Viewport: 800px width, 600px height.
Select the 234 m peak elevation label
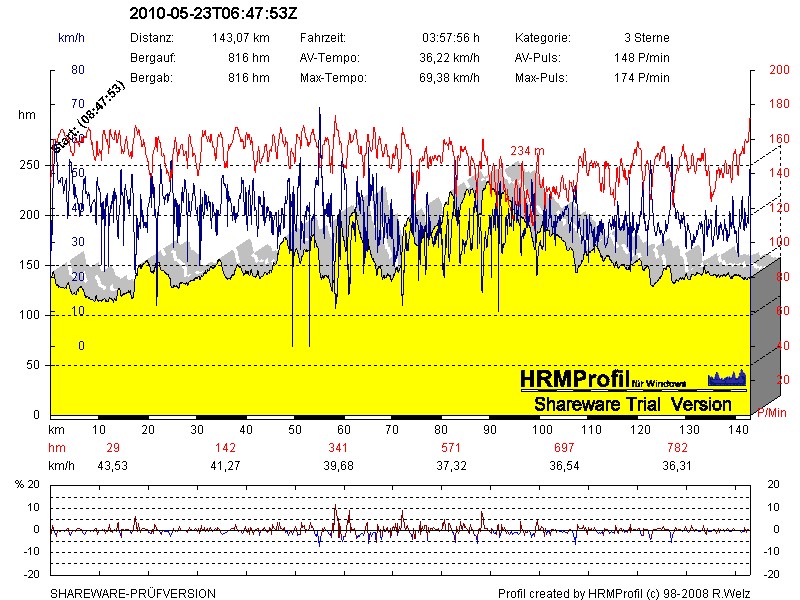(527, 151)
